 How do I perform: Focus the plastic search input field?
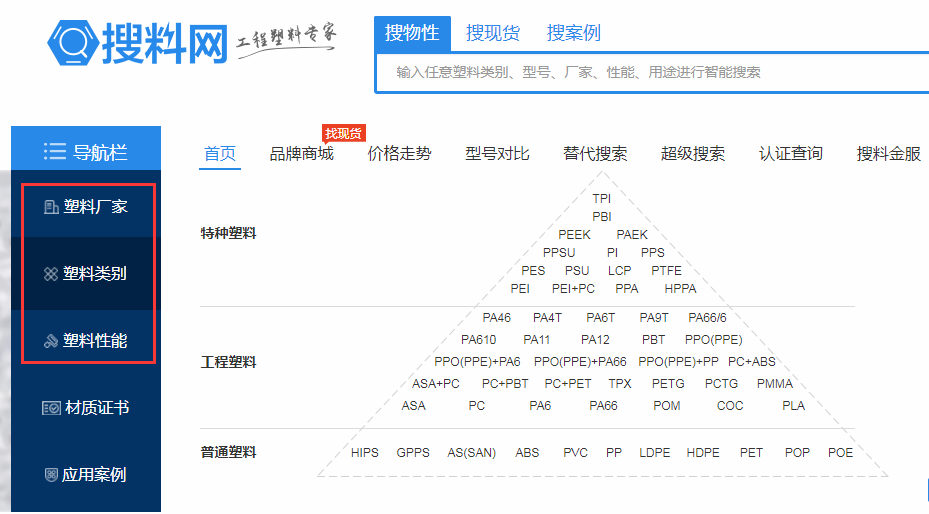coord(650,72)
